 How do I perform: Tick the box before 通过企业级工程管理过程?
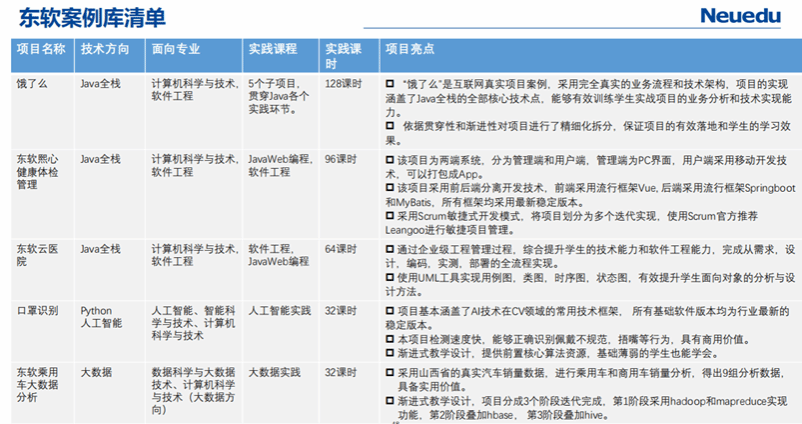click(390, 248)
